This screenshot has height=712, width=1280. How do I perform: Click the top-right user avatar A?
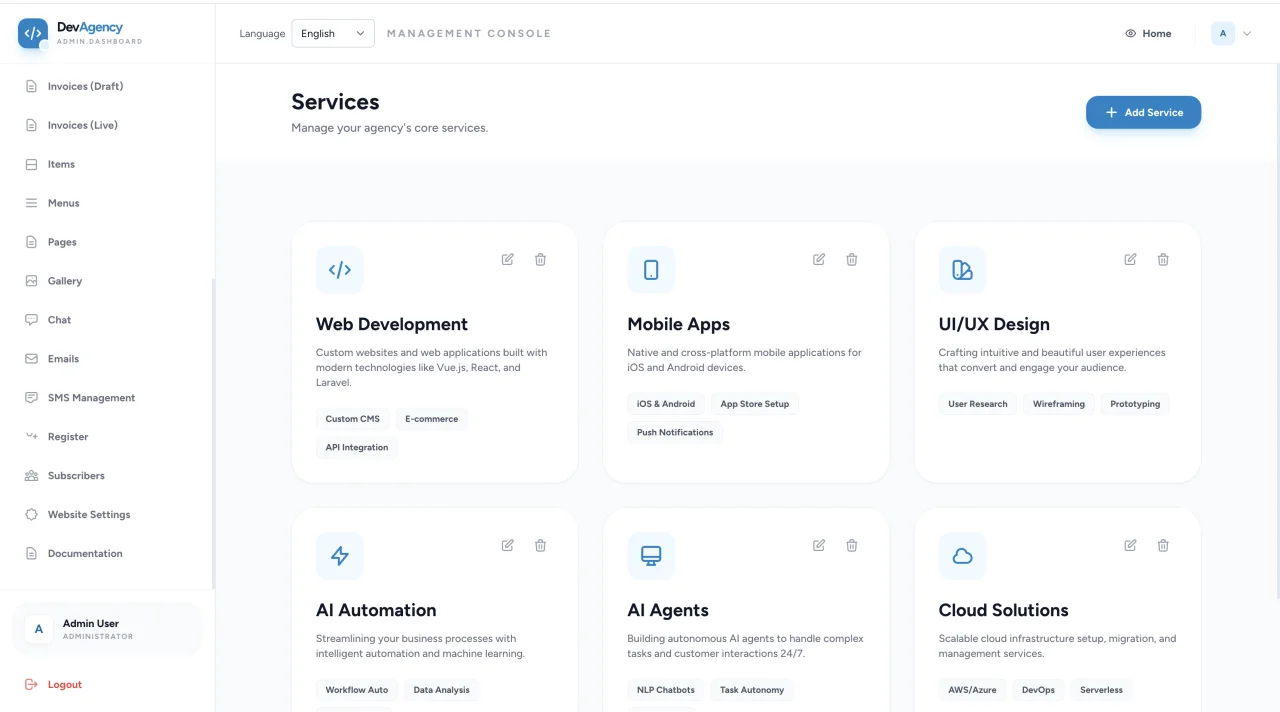[x=1223, y=33]
